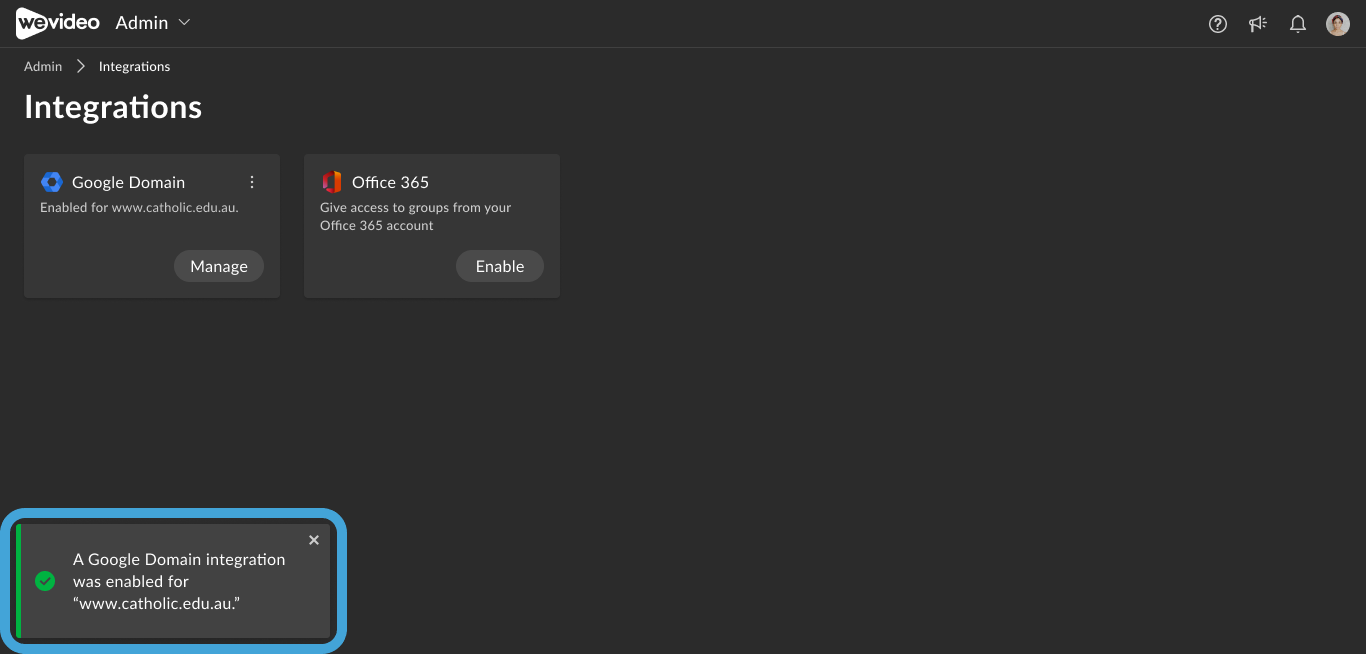Click the Google Domain logo icon
The width and height of the screenshot is (1366, 656).
click(x=51, y=182)
